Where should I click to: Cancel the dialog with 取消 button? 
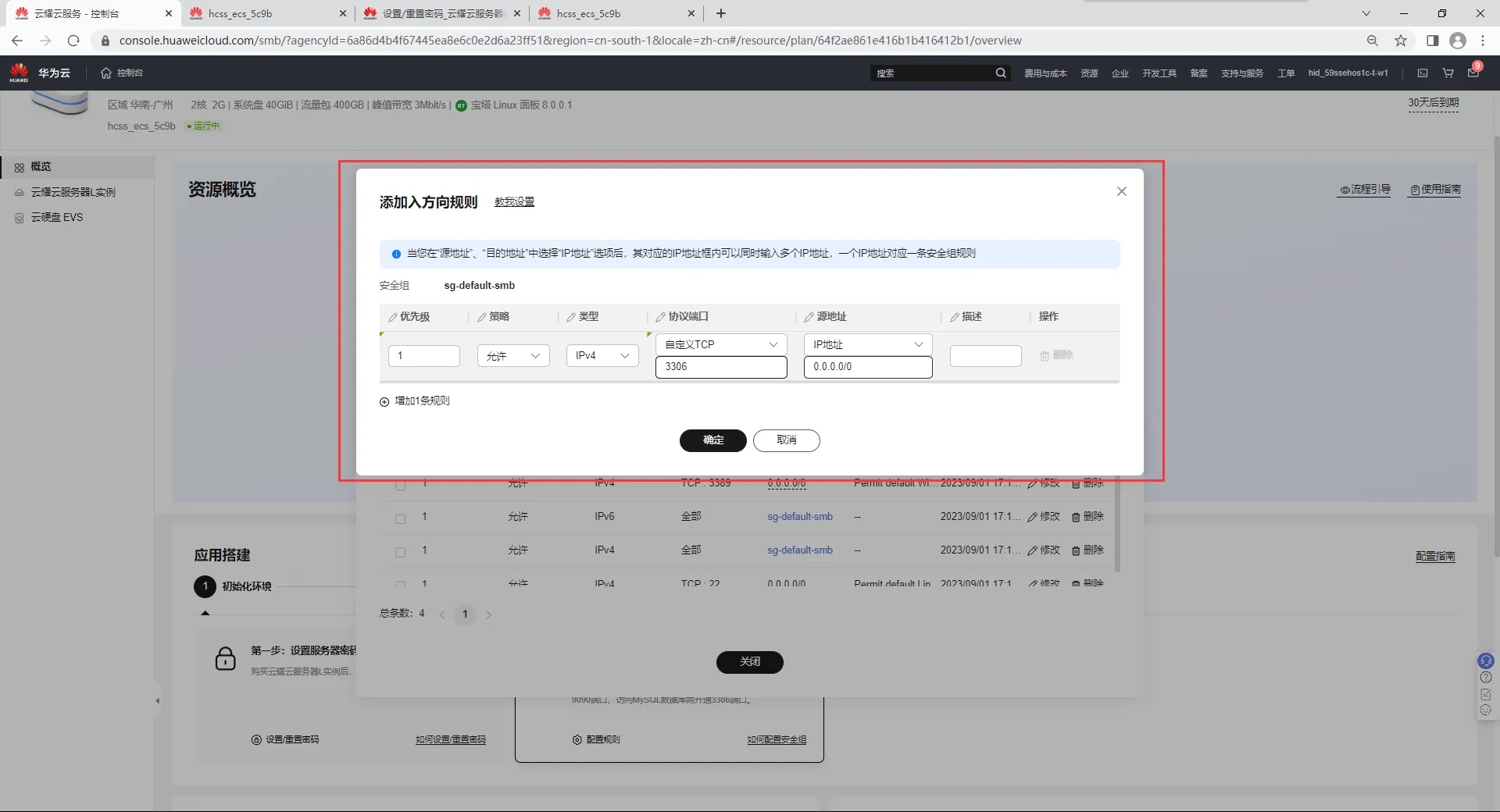787,440
